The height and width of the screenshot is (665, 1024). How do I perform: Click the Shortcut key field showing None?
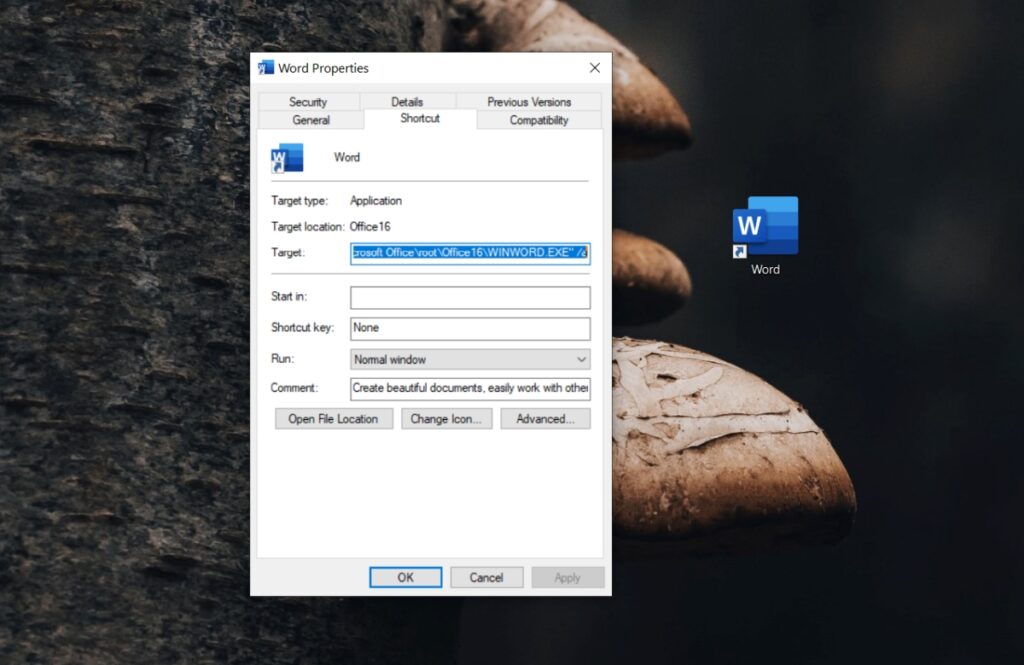(469, 328)
